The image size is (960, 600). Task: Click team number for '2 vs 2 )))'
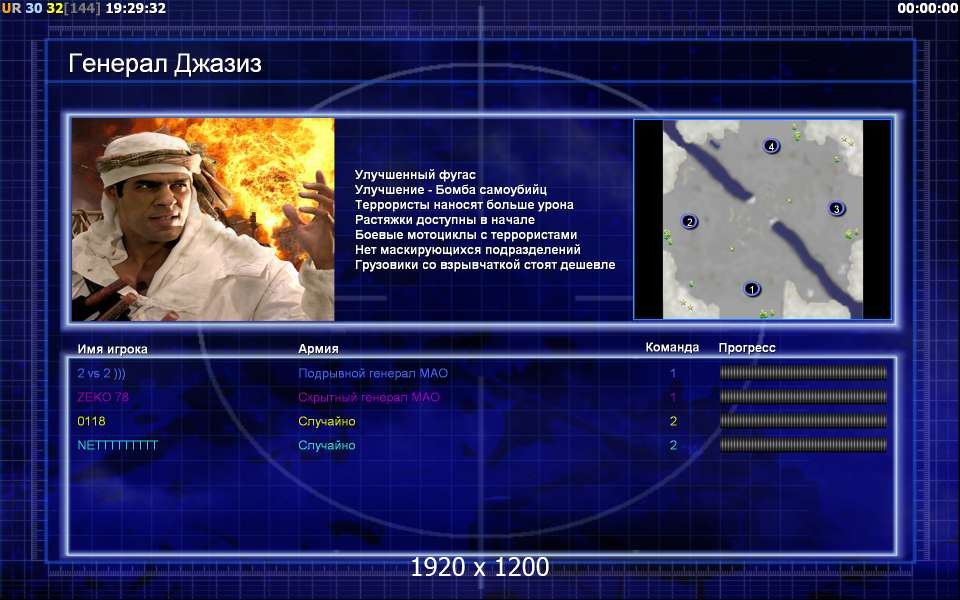tap(673, 373)
